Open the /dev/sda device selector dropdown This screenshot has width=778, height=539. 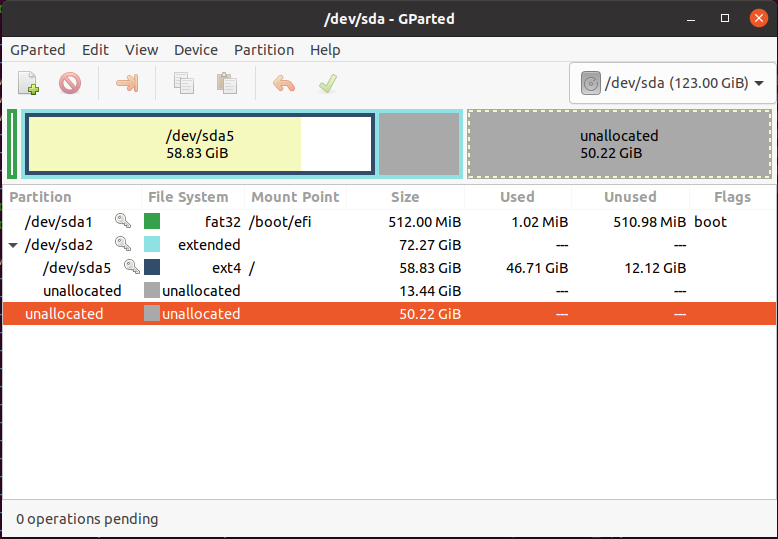(673, 83)
